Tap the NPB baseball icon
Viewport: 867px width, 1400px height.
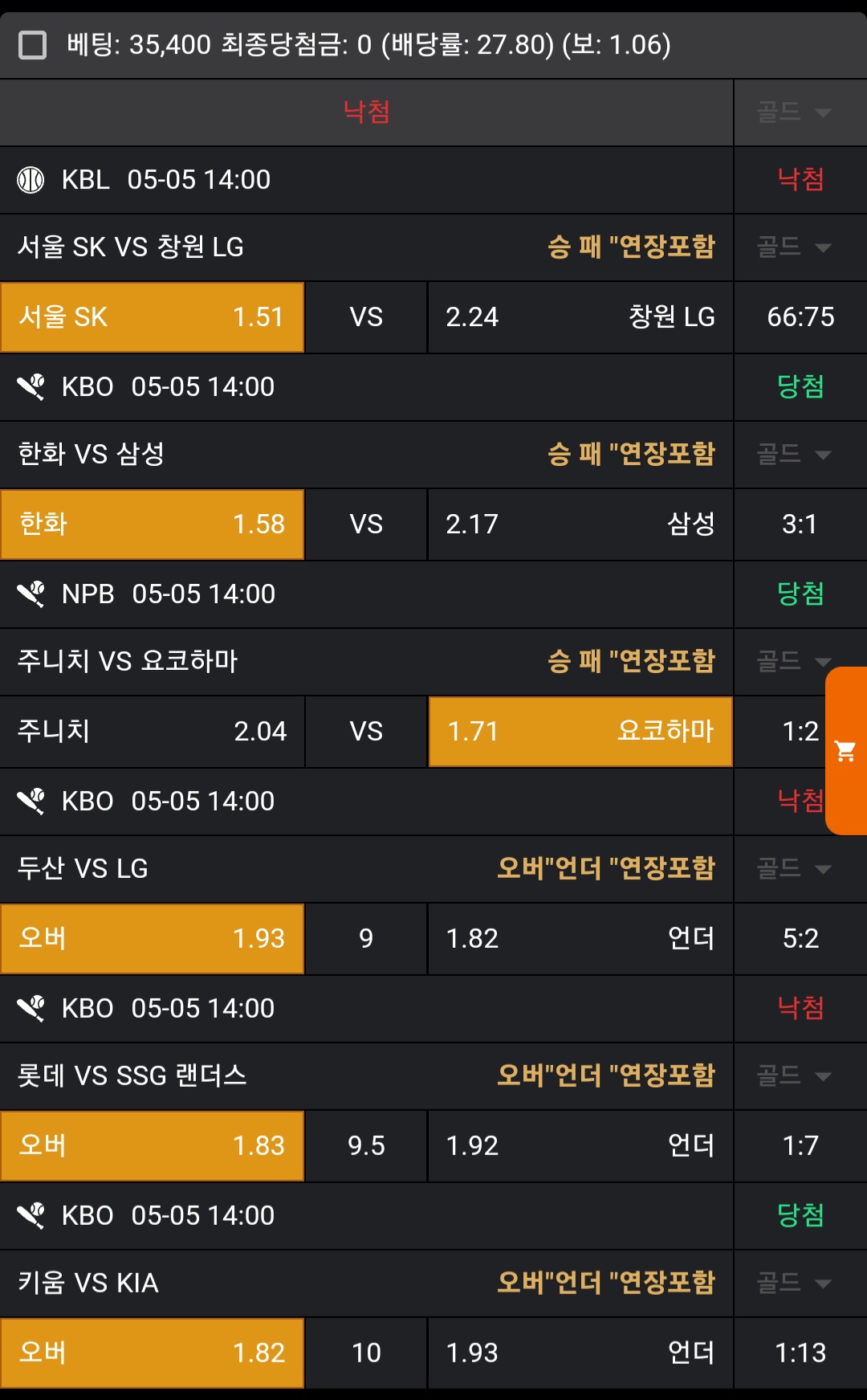(x=31, y=594)
